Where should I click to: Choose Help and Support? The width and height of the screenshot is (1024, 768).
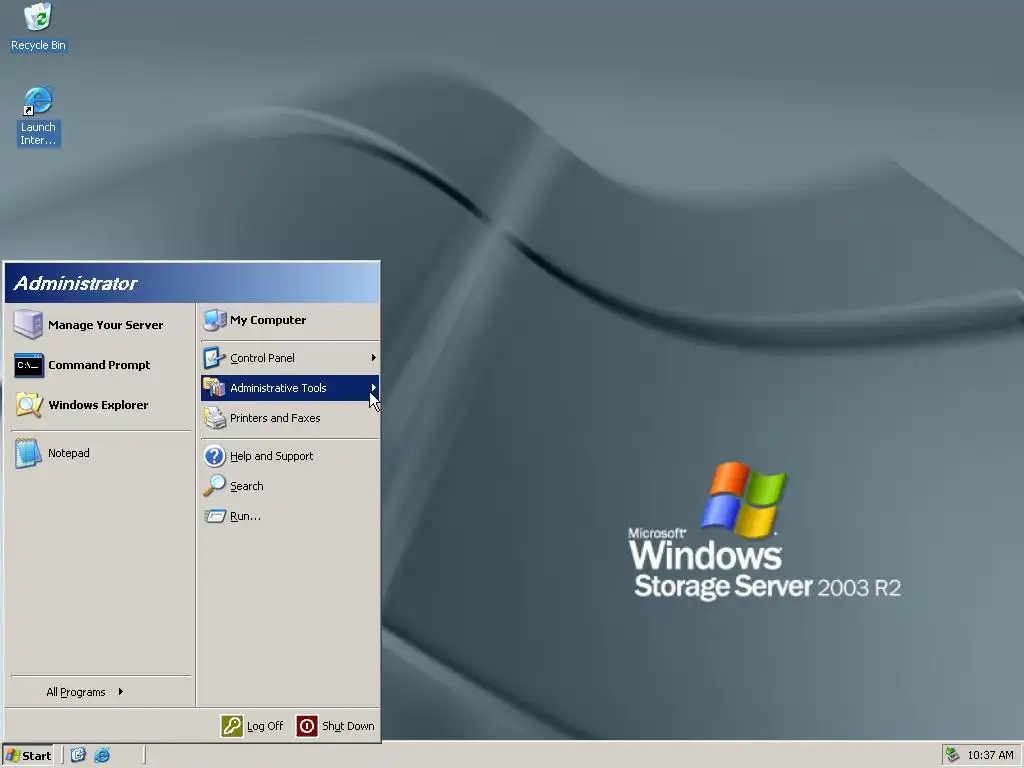click(x=290, y=456)
